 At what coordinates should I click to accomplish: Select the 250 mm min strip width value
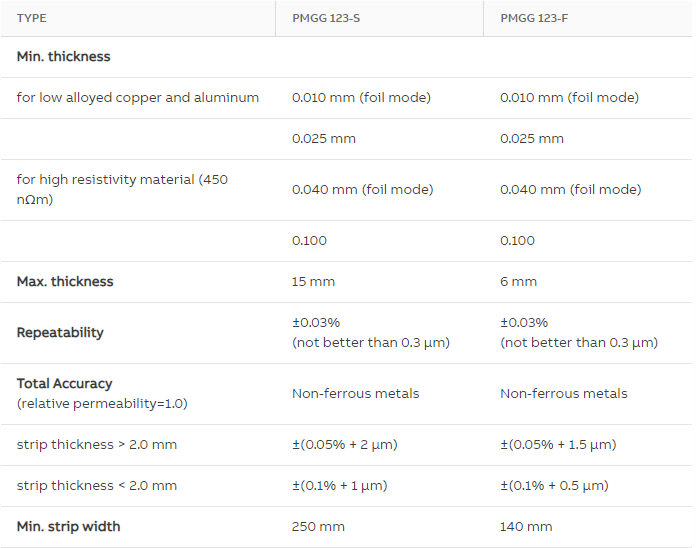(318, 527)
